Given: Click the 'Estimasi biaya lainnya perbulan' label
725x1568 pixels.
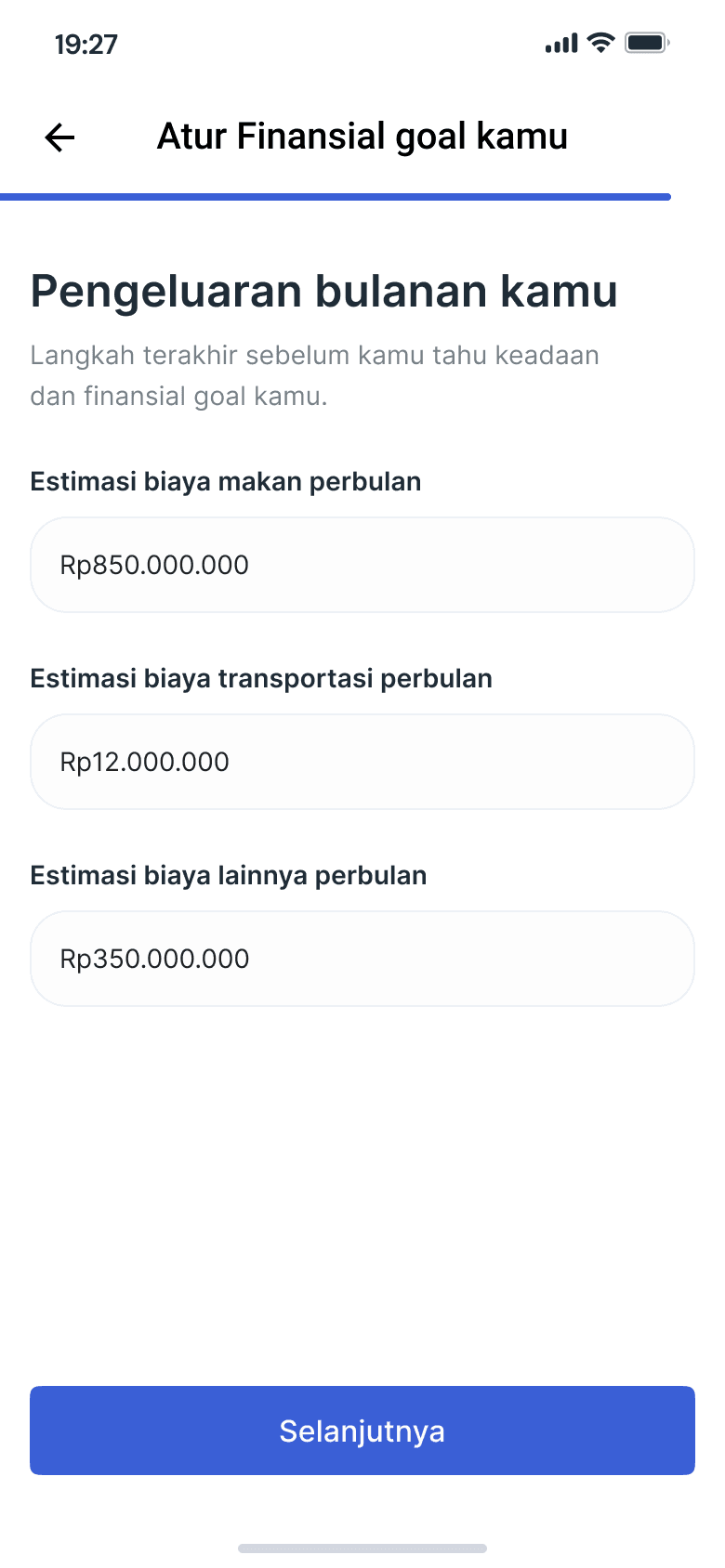Looking at the screenshot, I should 229,875.
